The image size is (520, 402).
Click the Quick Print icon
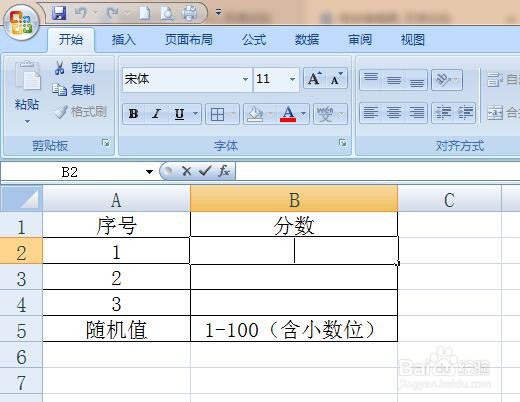click(190, 13)
